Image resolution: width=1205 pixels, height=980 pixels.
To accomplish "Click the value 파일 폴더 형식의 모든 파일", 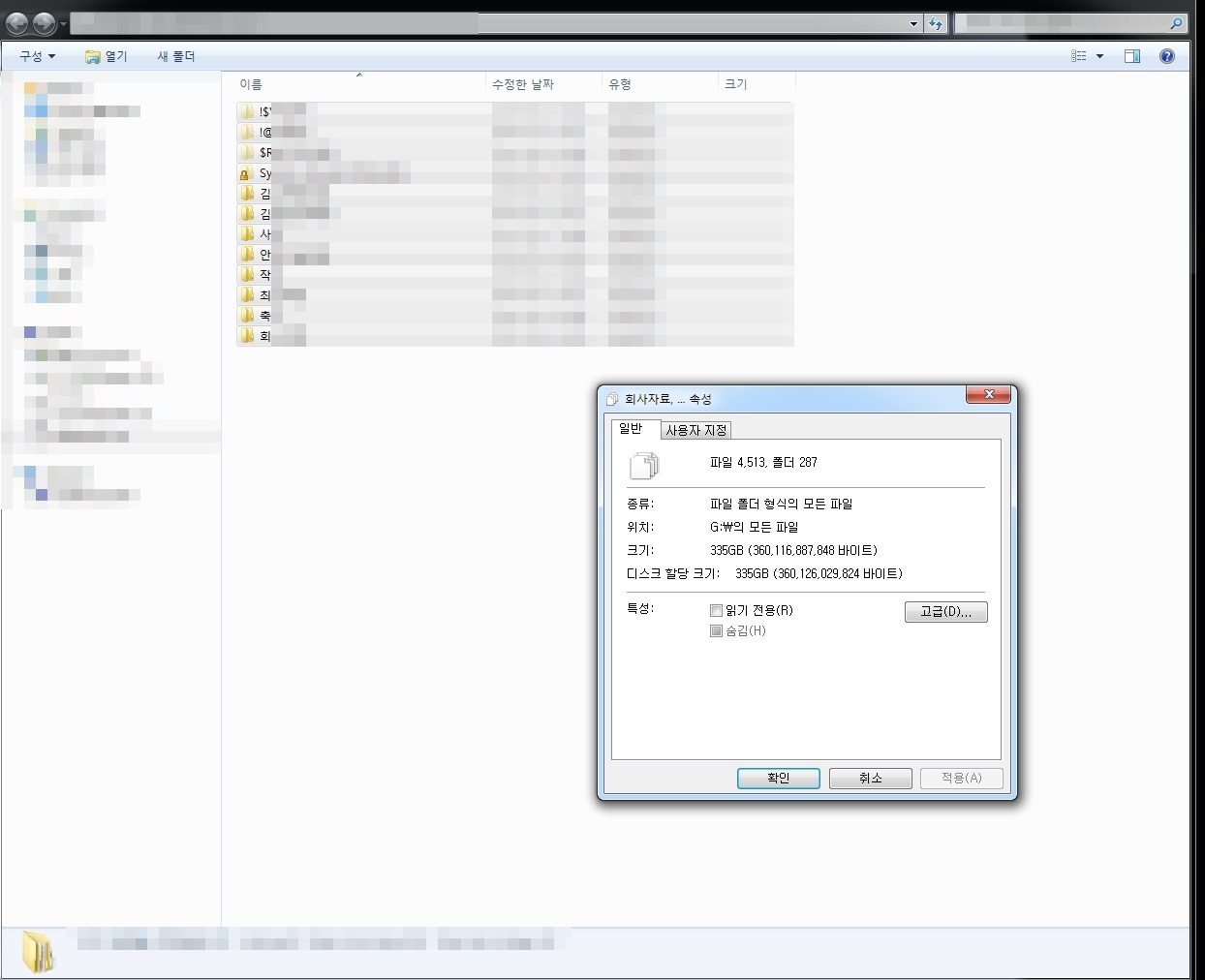I will coord(781,504).
